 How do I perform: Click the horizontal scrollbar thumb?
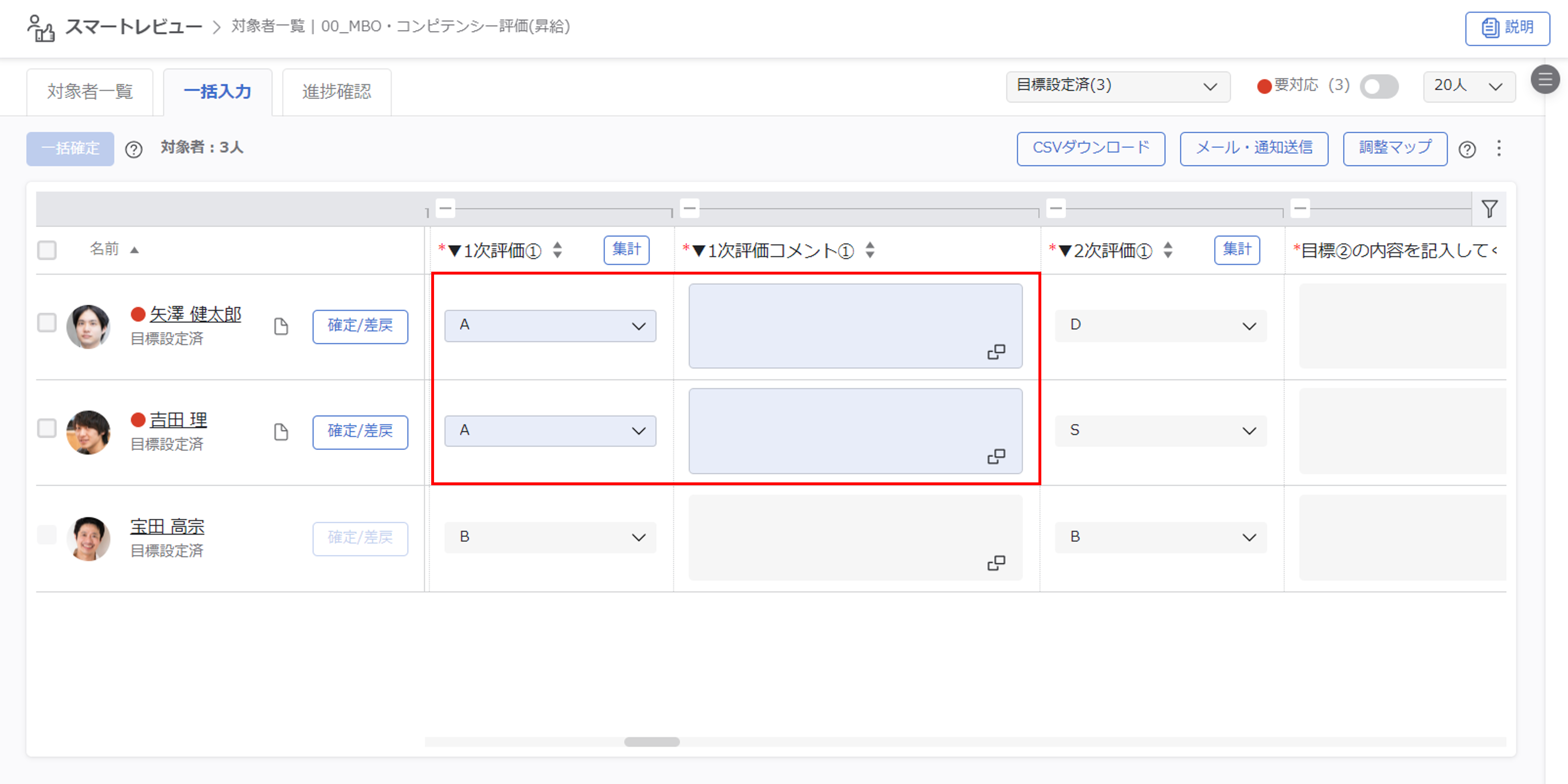pyautogui.click(x=651, y=741)
